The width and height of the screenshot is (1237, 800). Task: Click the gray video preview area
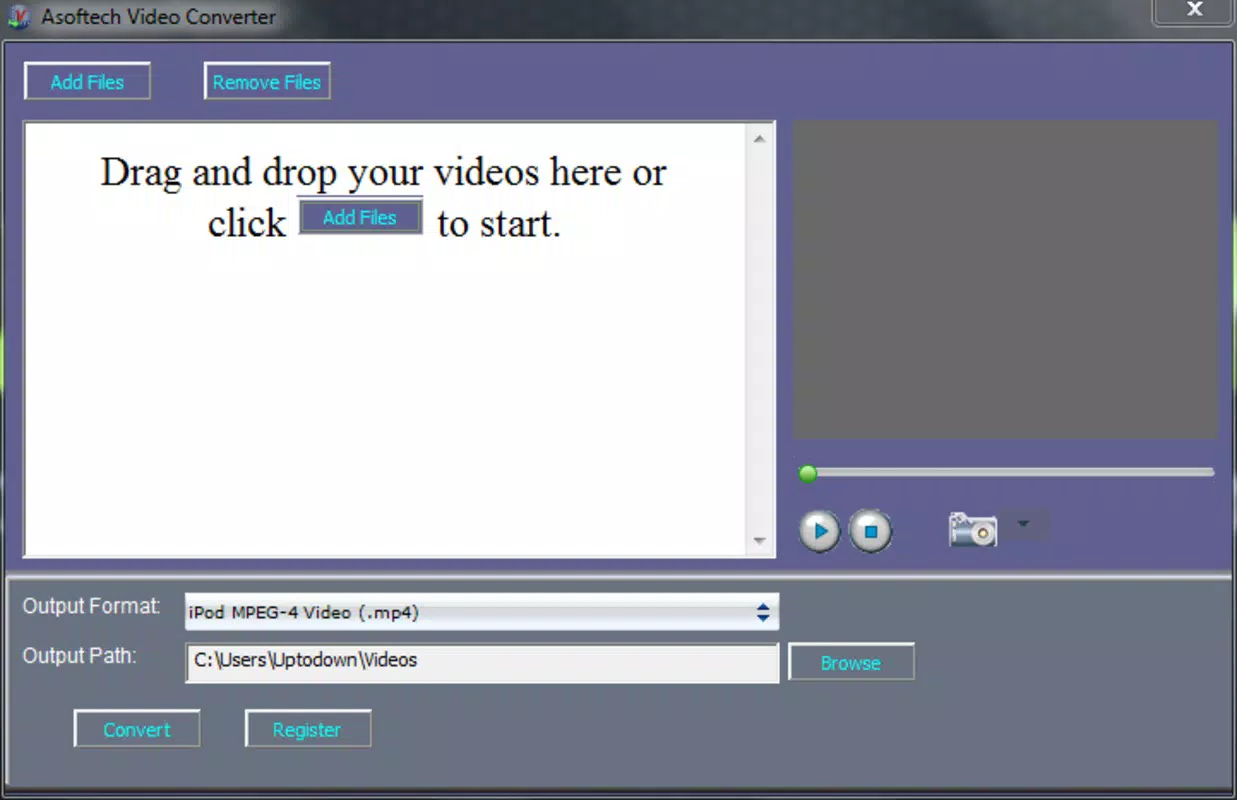click(x=1005, y=280)
